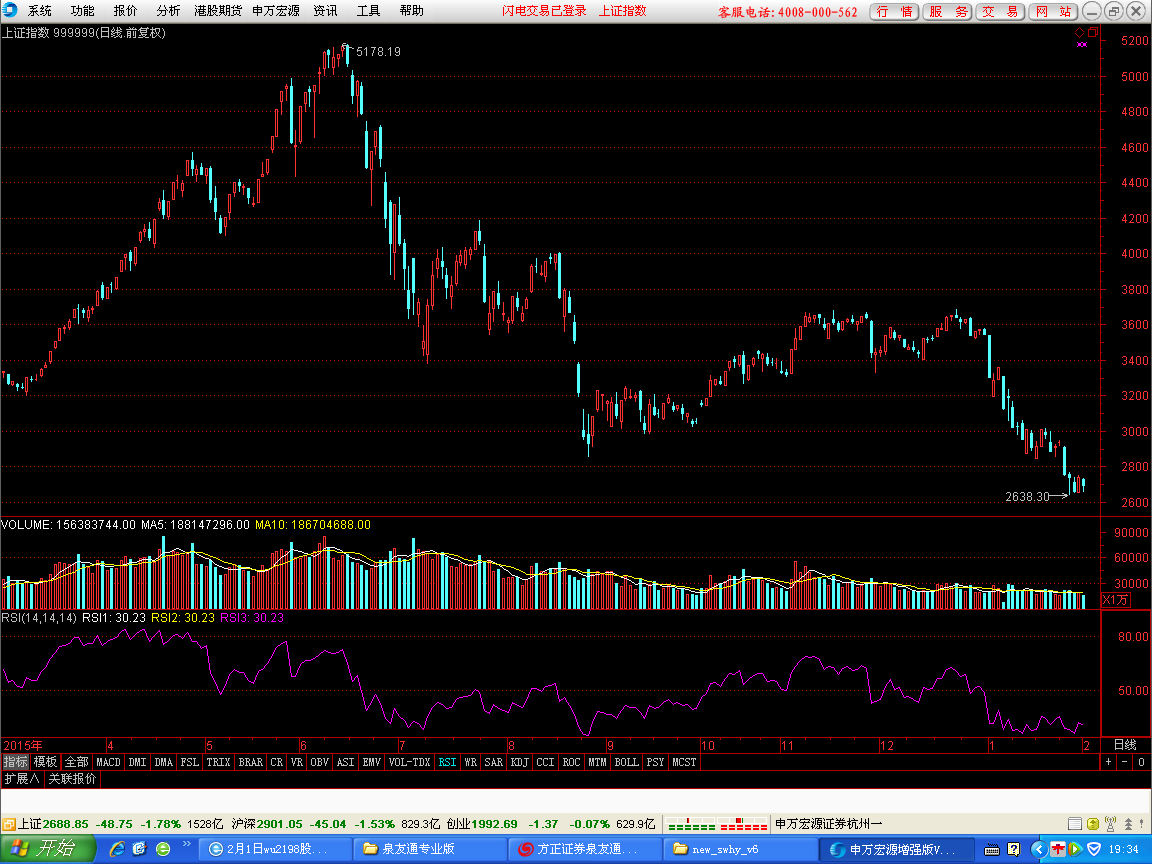
Task: Open the 申万宏源 menu
Action: pyautogui.click(x=276, y=11)
